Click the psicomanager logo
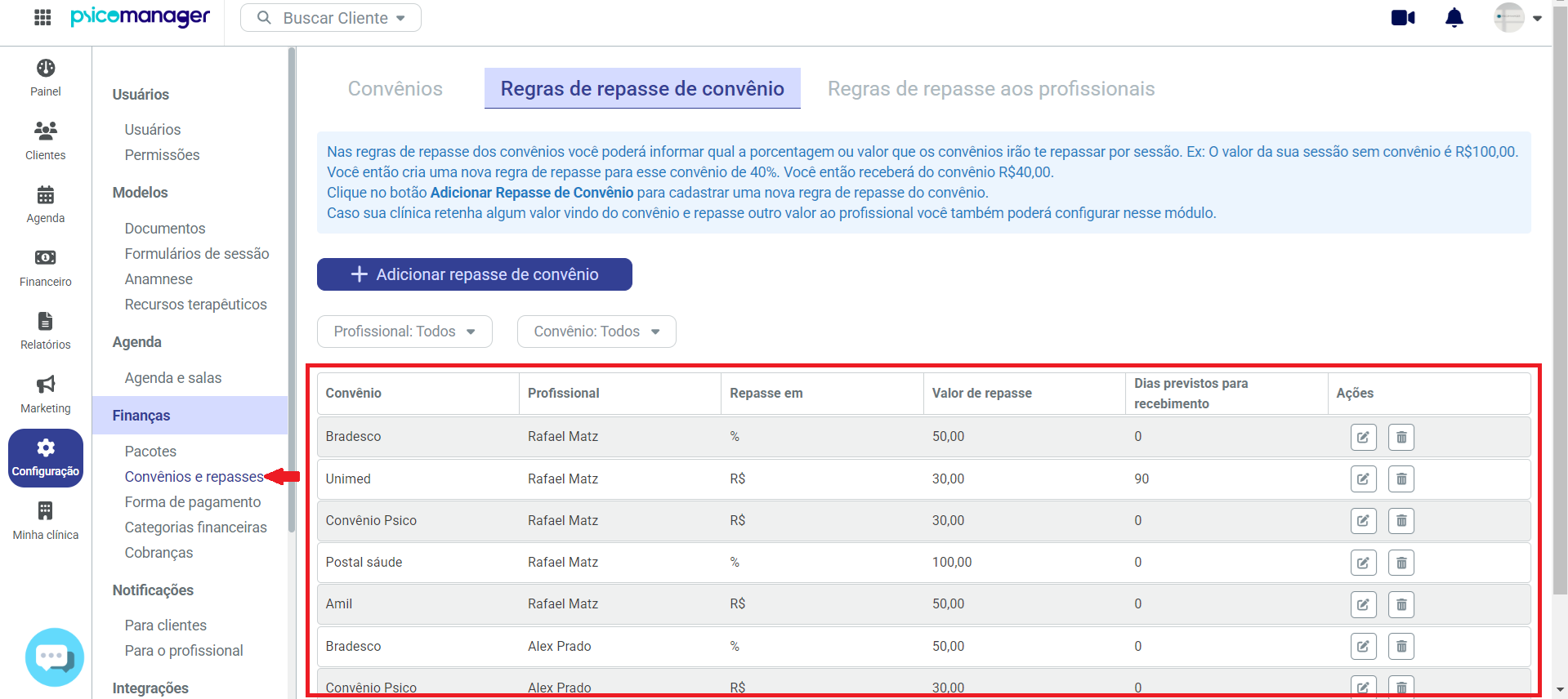The image size is (1568, 699). click(141, 17)
